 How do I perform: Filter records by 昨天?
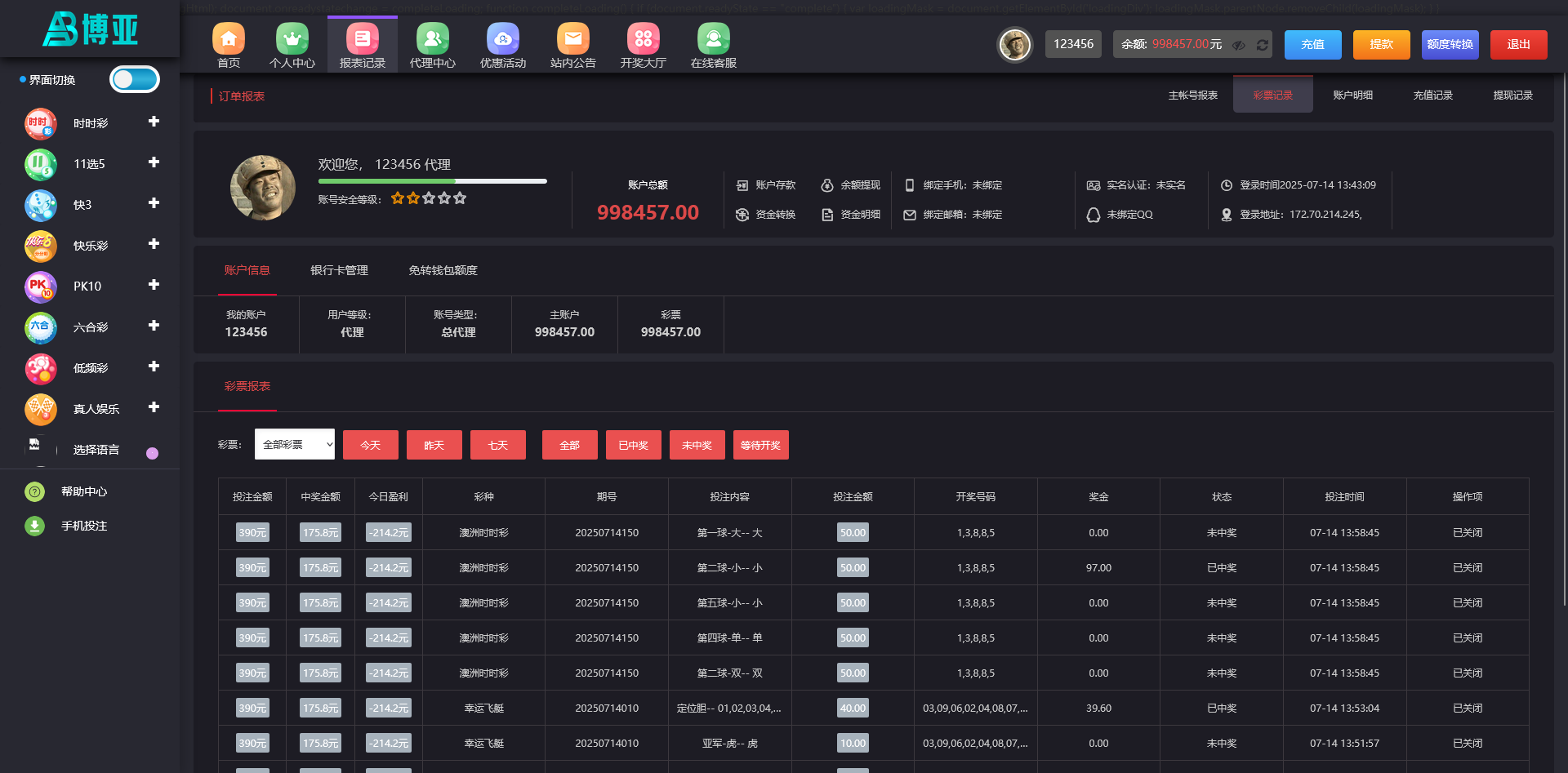(434, 445)
